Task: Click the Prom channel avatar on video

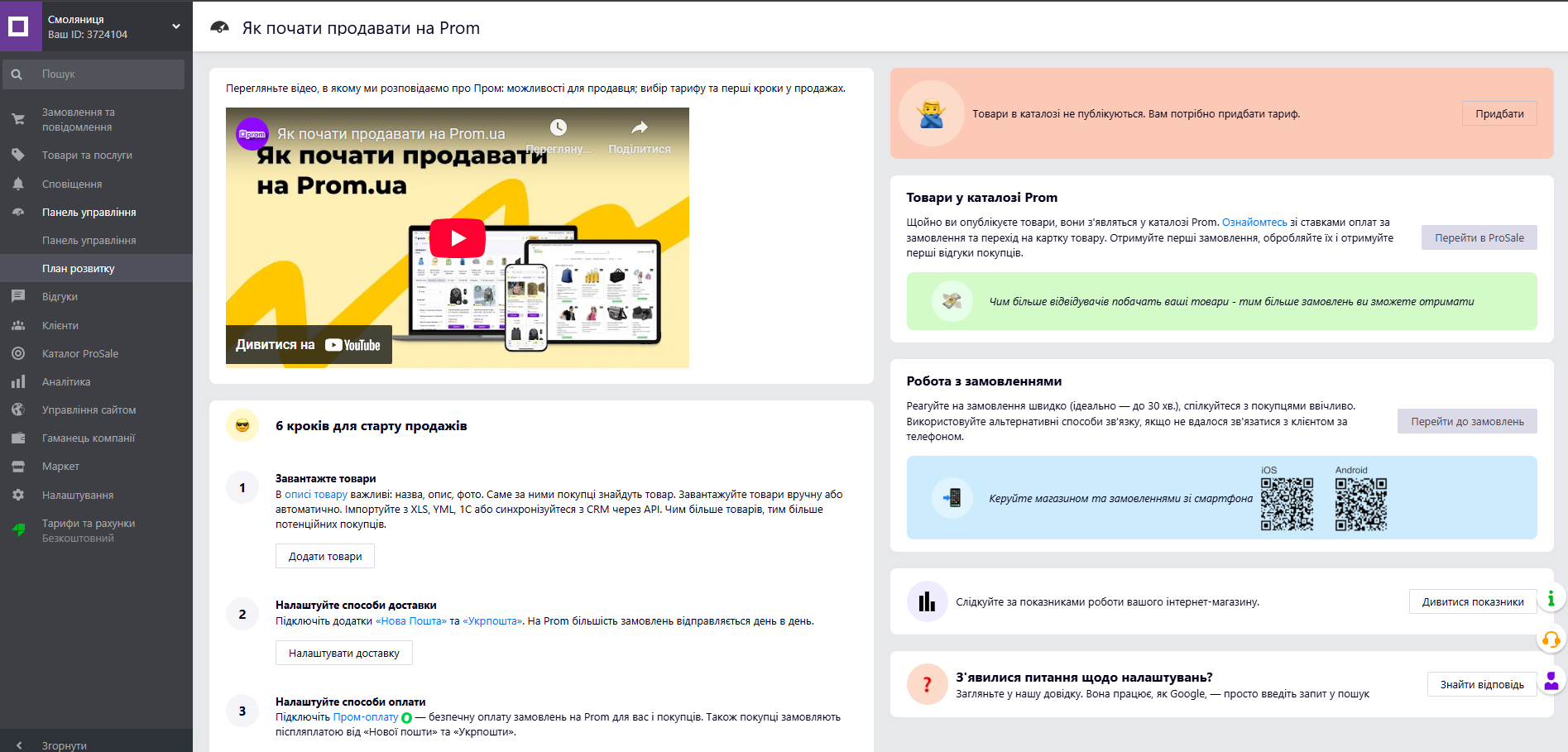Action: [x=252, y=134]
